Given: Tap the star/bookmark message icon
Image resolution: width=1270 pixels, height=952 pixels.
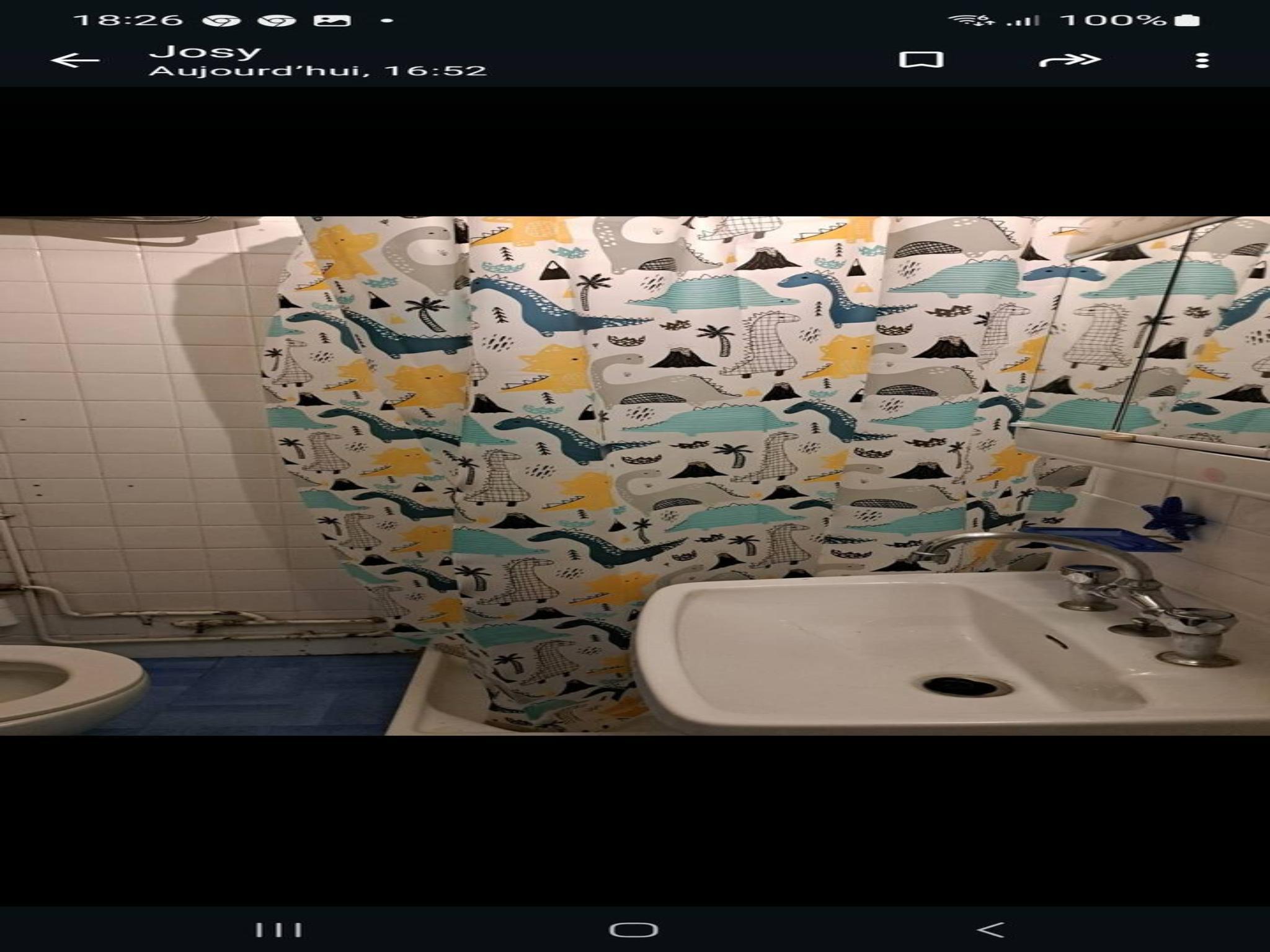Looking at the screenshot, I should click(921, 59).
